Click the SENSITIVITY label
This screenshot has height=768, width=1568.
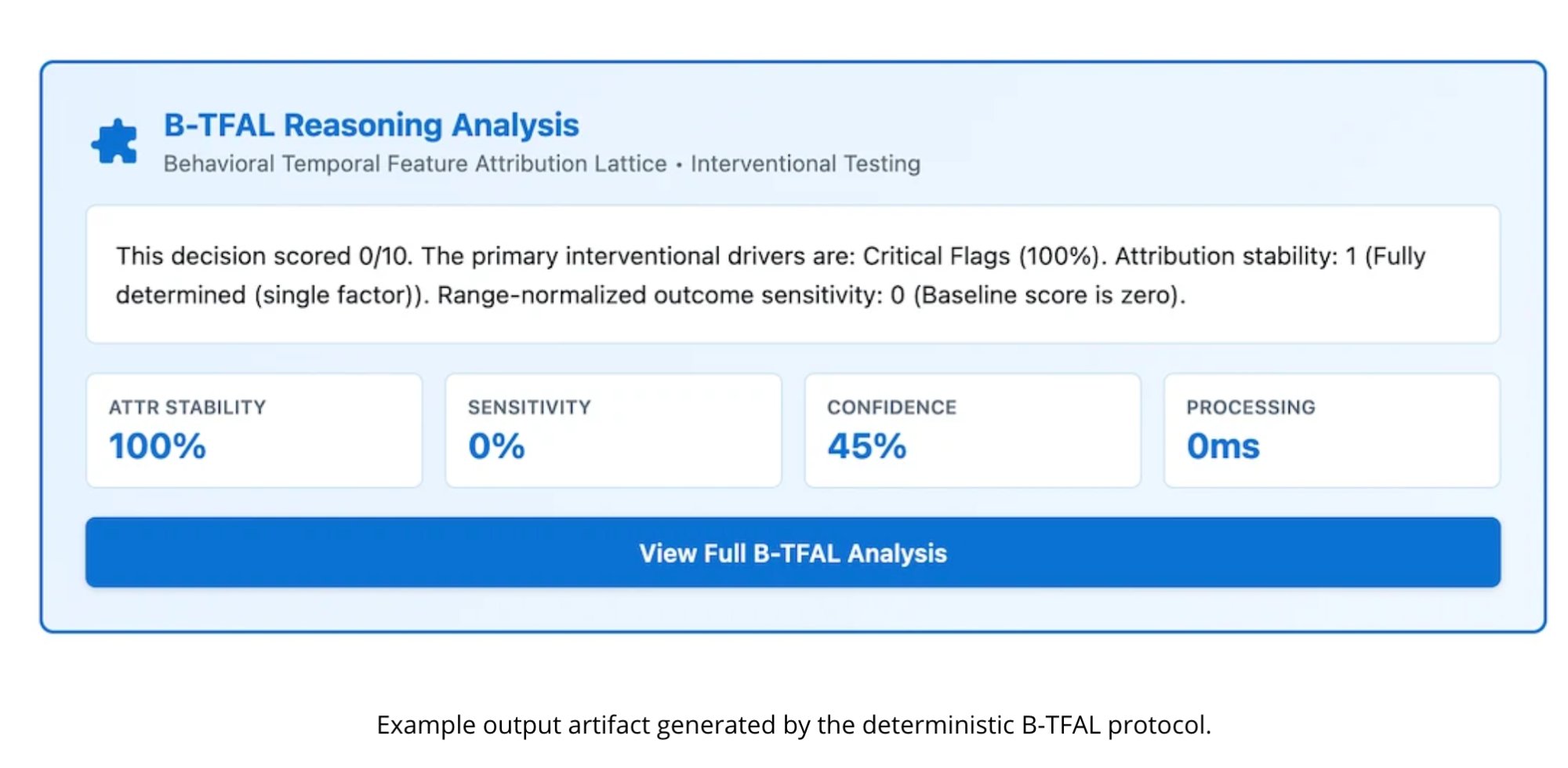click(529, 407)
